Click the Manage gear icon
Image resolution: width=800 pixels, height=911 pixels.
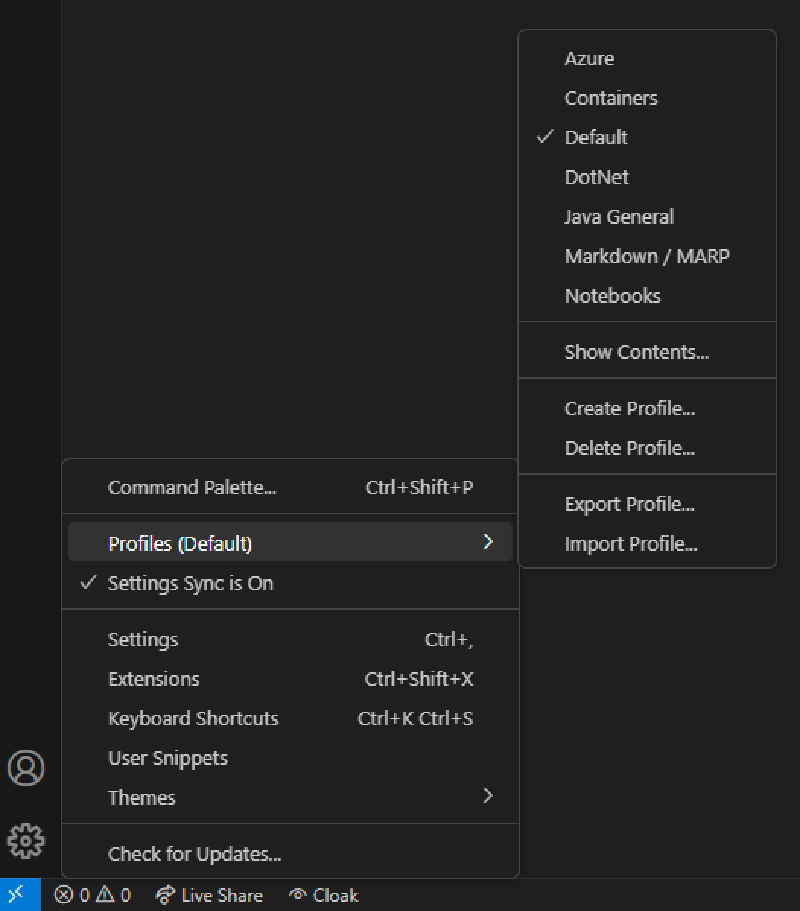(26, 840)
